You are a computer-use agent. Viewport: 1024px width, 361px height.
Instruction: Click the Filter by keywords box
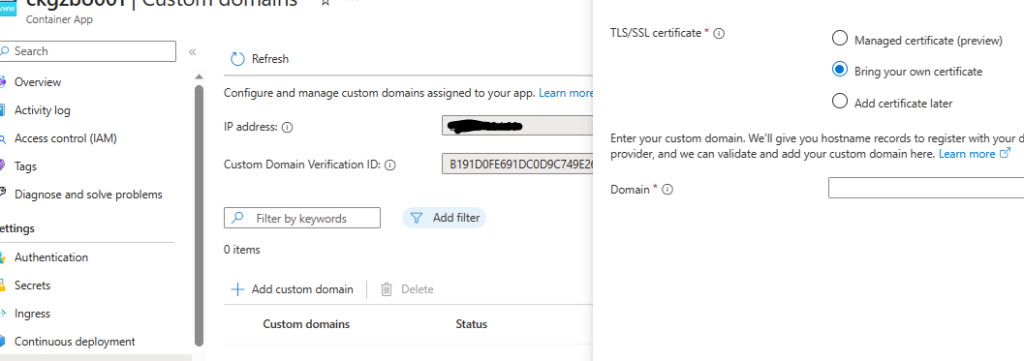tap(302, 218)
